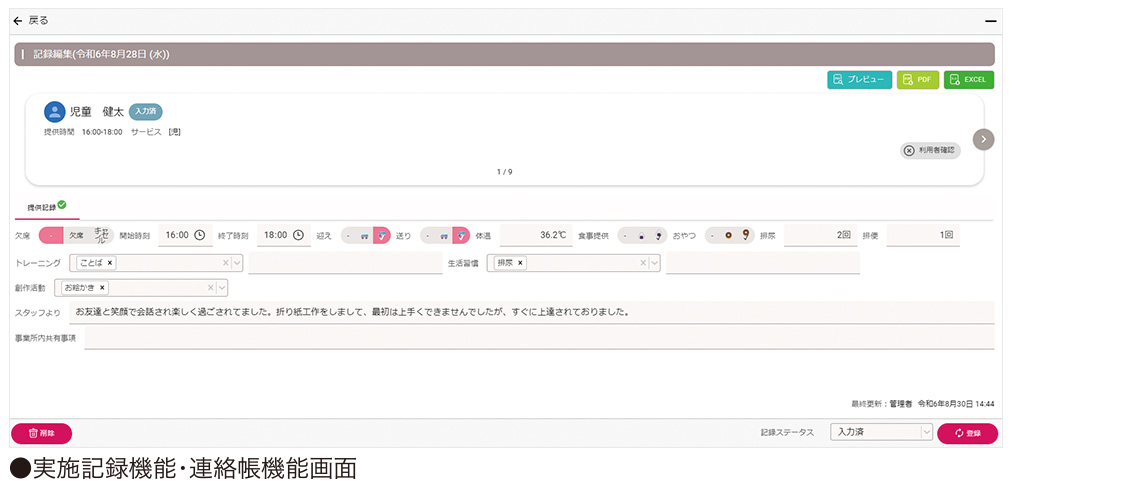Expand the 創作活動 dropdown arrow
The height and width of the screenshot is (481, 1121).
point(222,287)
